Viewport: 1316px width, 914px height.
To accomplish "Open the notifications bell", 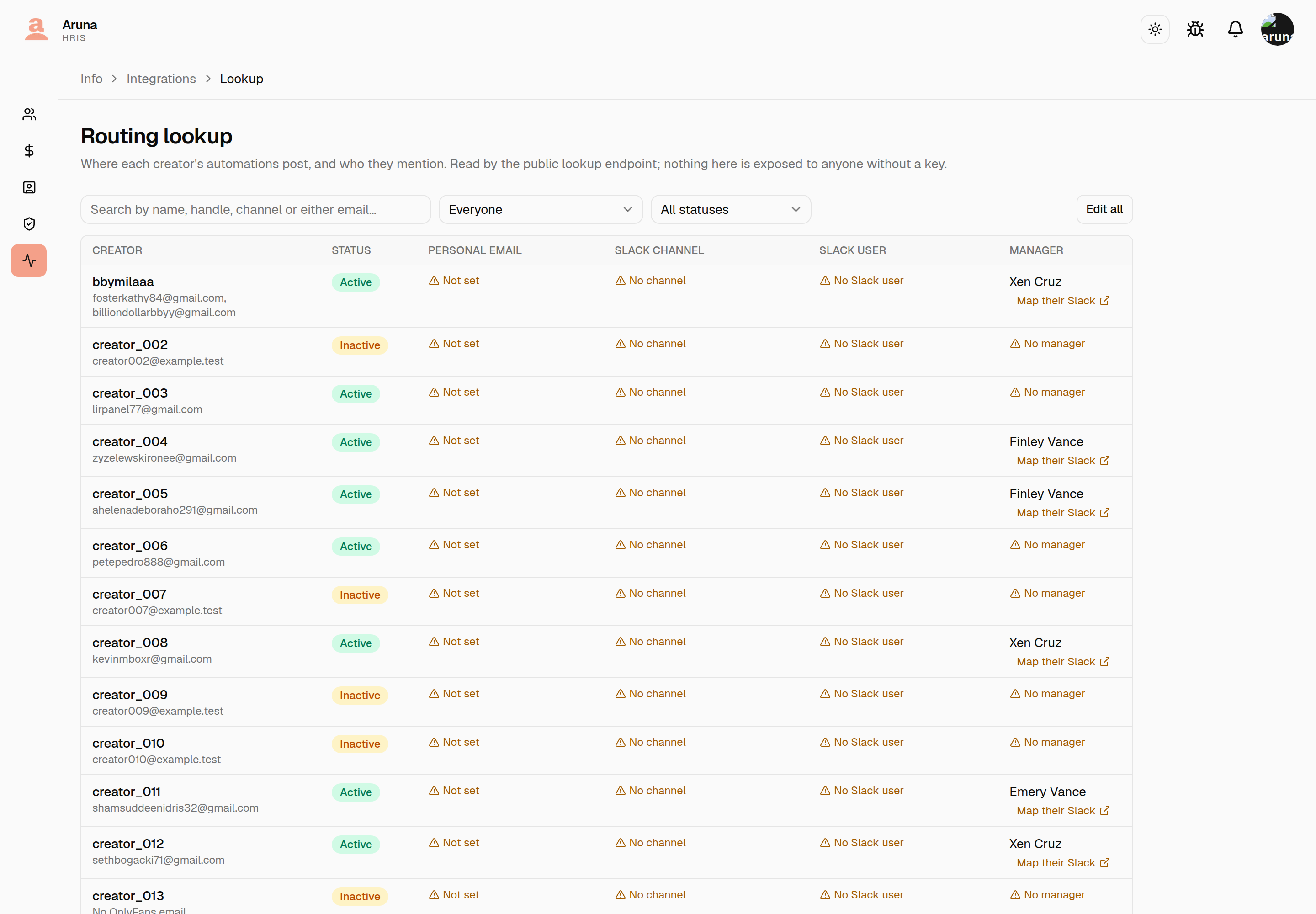I will coord(1235,29).
